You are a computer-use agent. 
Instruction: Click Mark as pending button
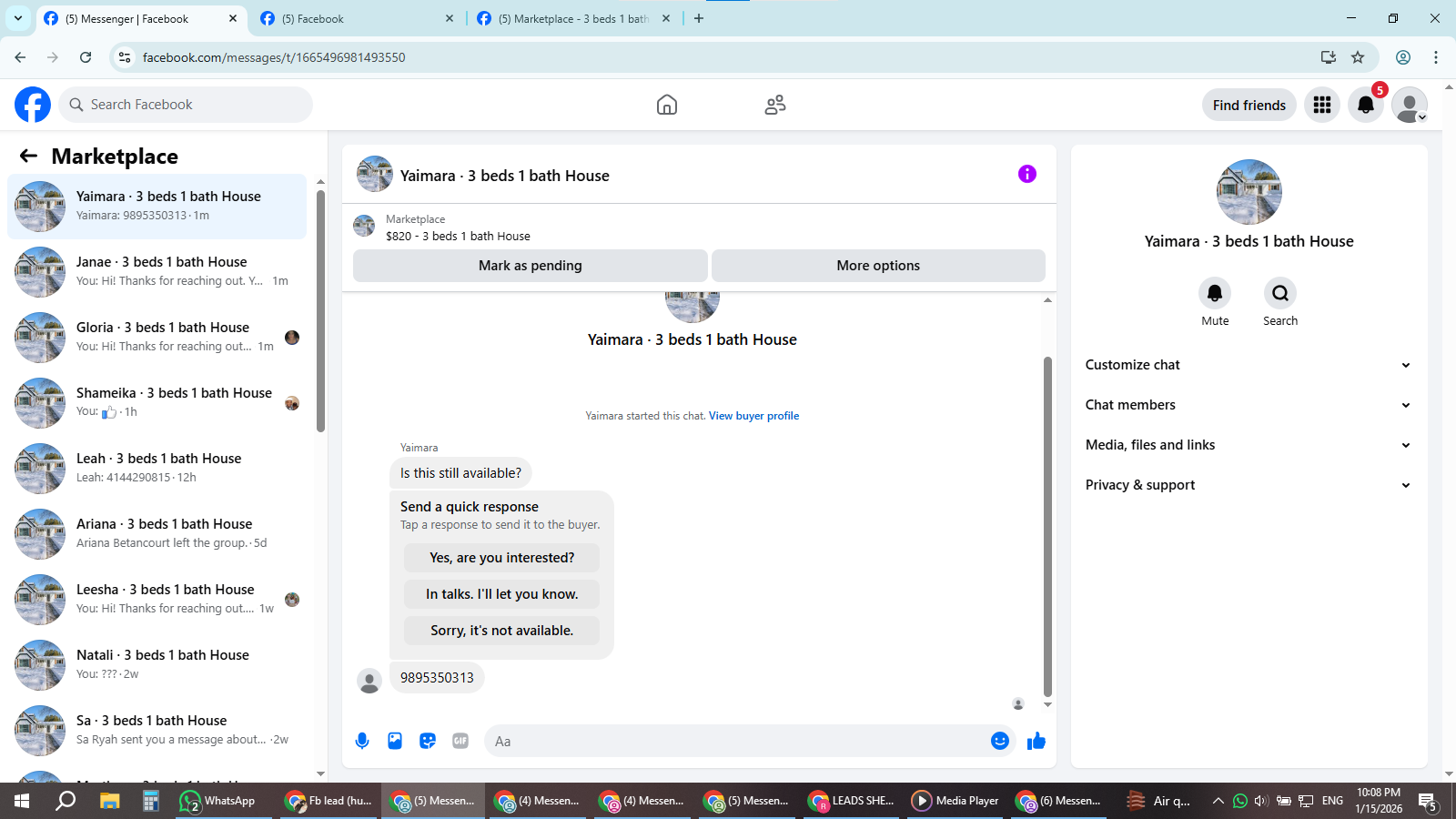(531, 266)
